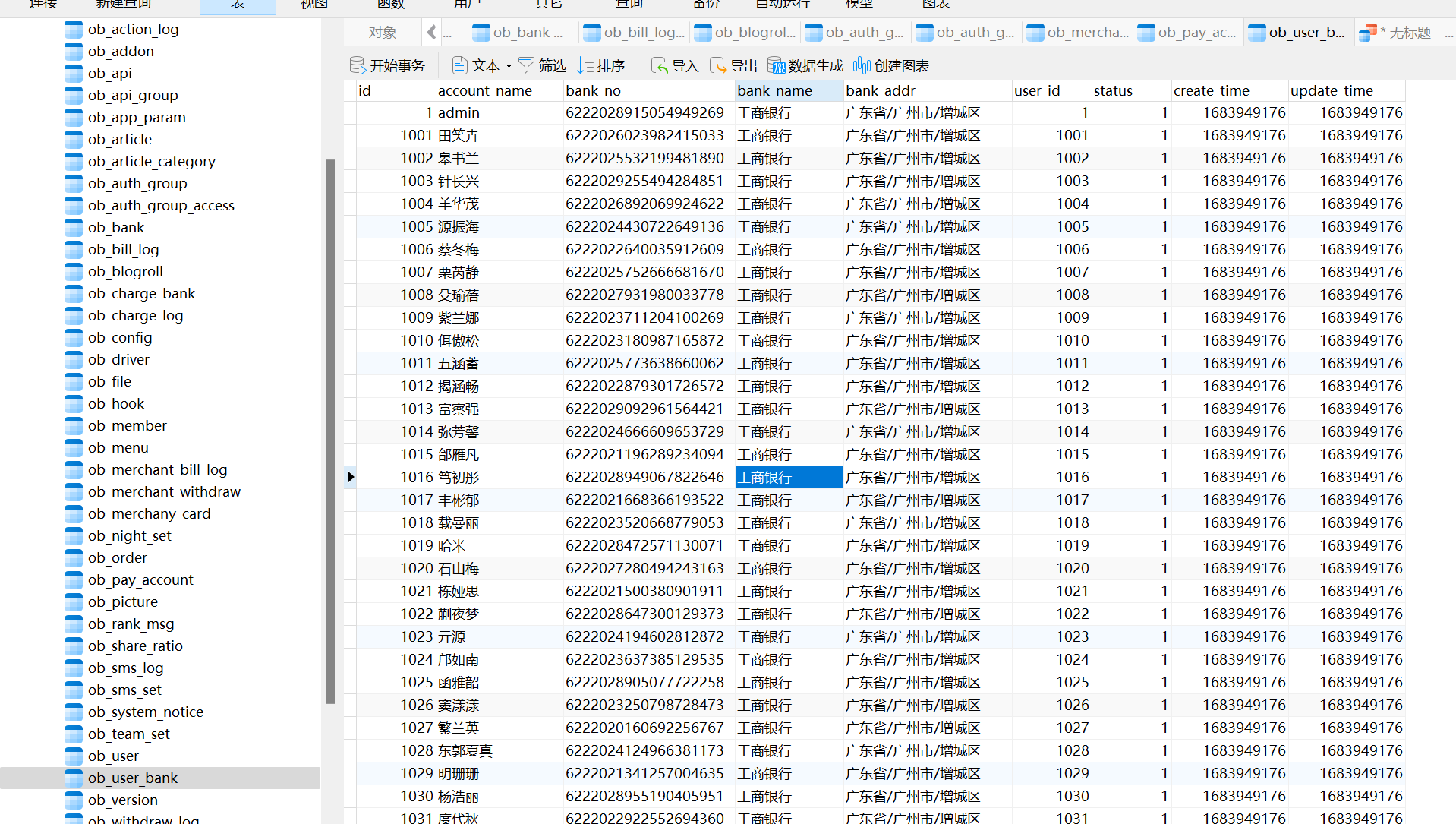
Task: Click the bank_no column header
Action: pyautogui.click(x=593, y=91)
